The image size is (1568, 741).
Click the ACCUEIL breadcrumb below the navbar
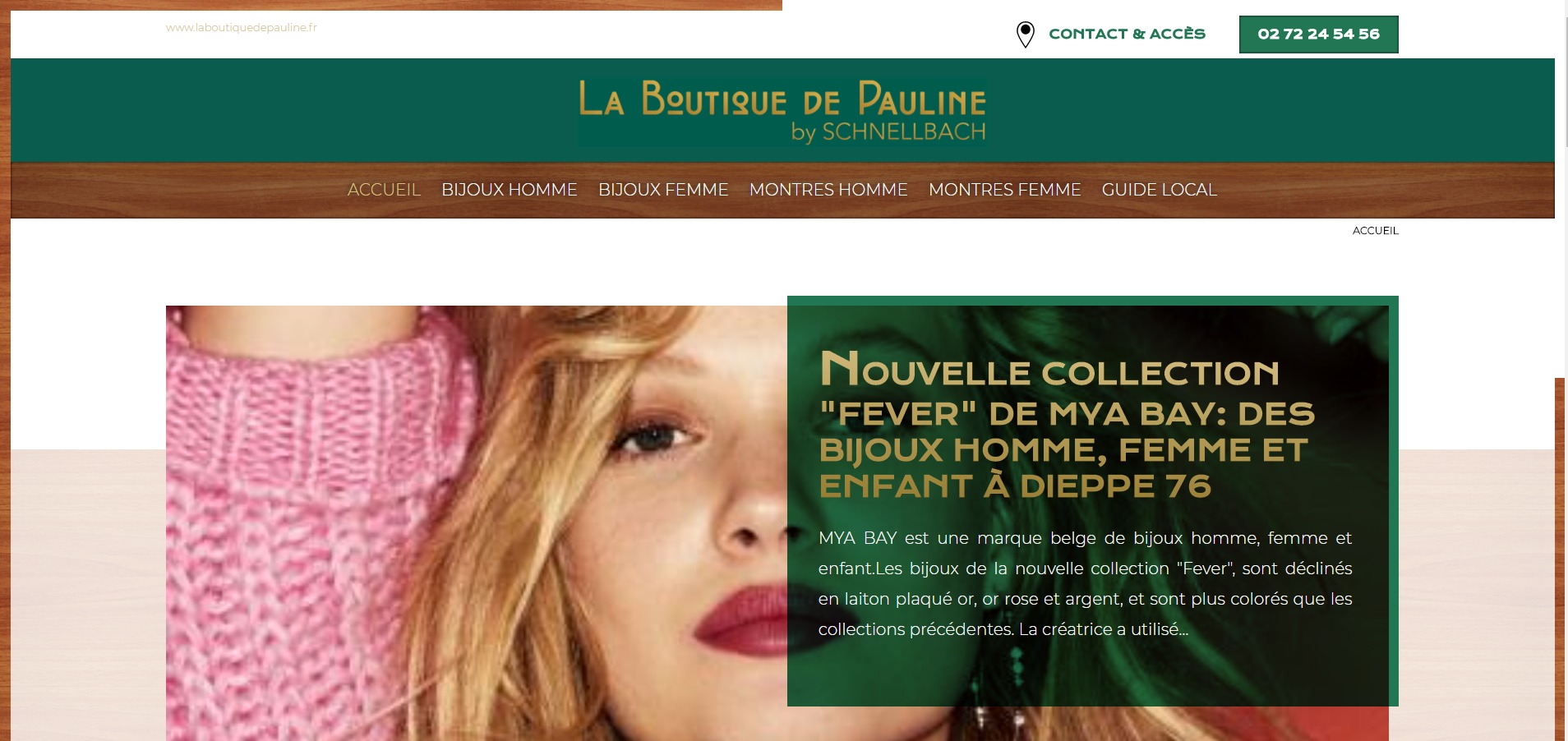[1375, 231]
